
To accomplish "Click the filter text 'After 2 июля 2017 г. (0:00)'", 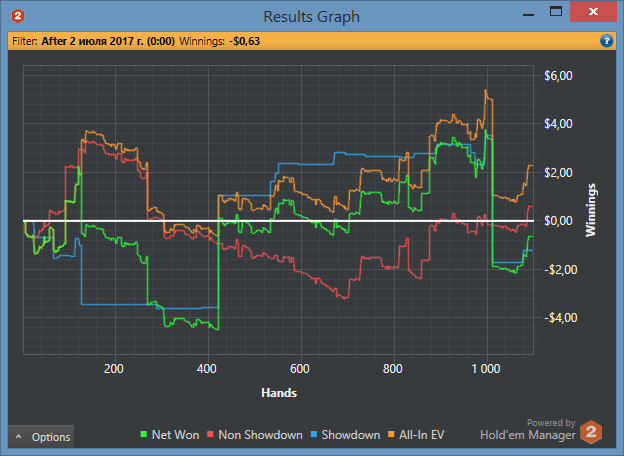I will 108,41.
